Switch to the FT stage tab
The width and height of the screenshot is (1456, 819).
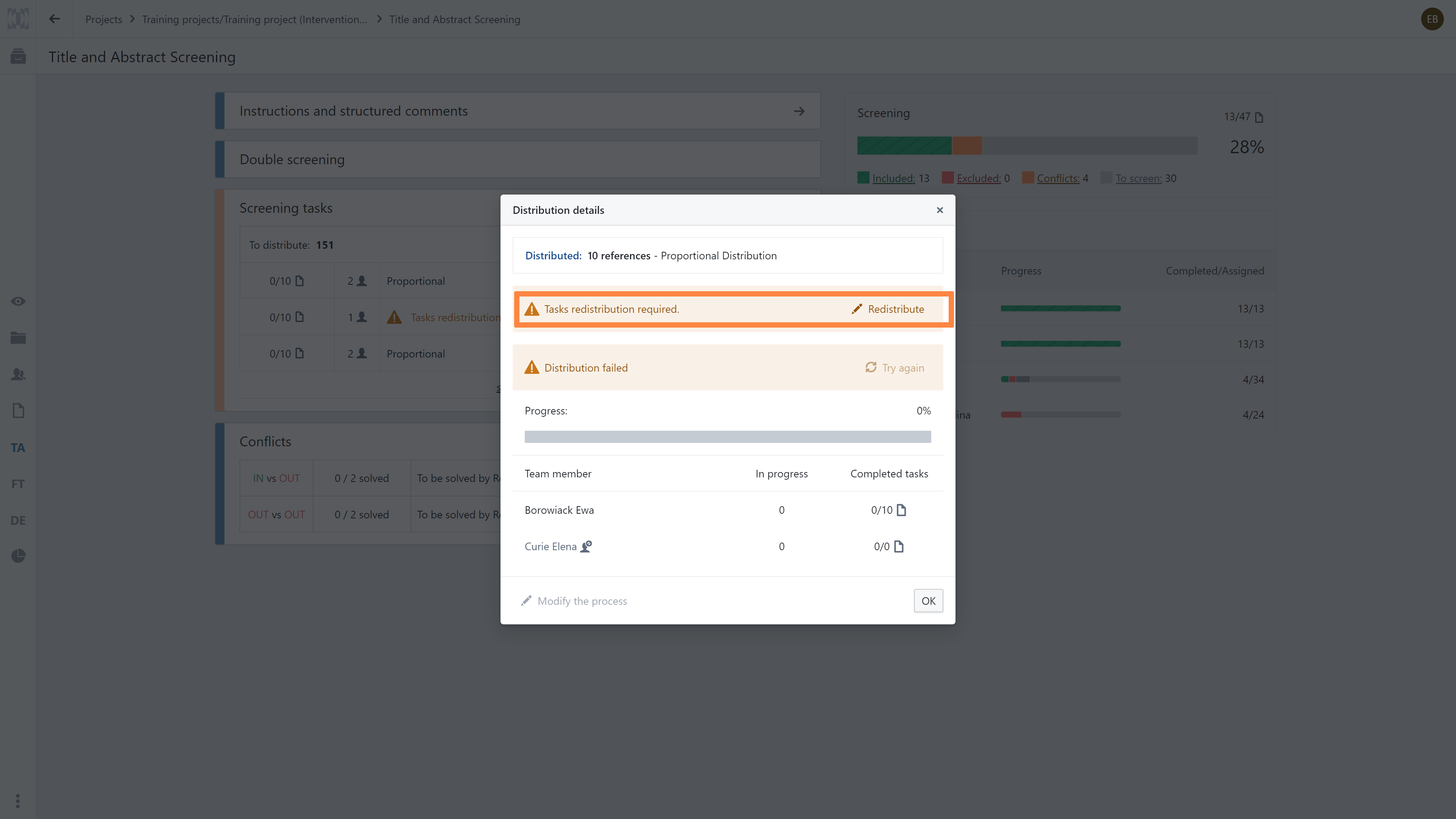pos(18,484)
